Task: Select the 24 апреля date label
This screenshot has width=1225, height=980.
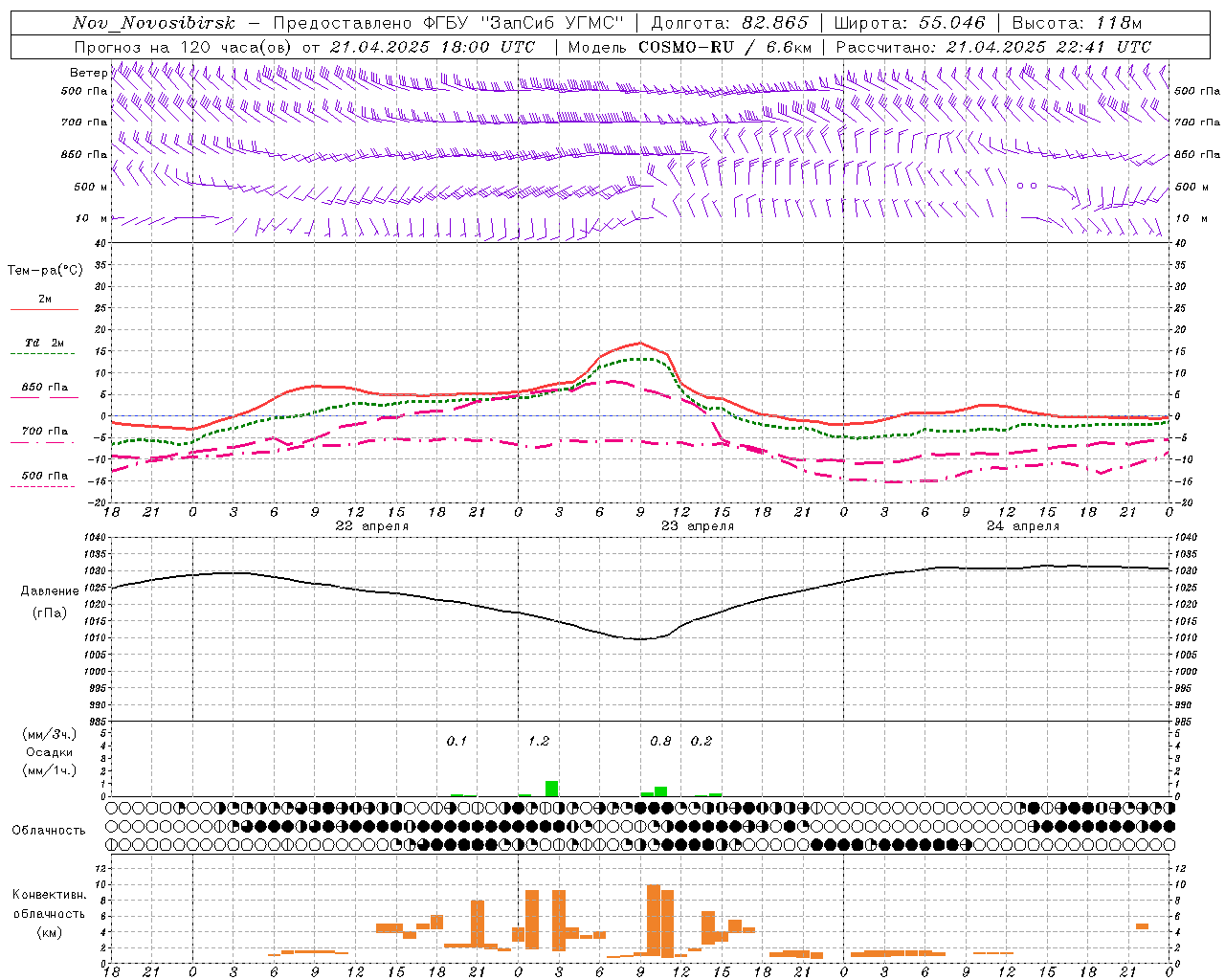Action: [x=1023, y=526]
